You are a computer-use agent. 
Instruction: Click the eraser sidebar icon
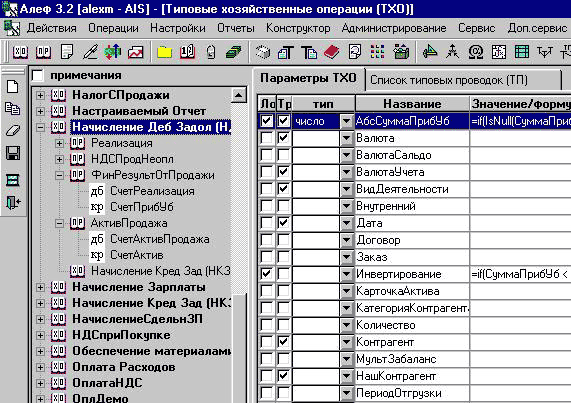point(13,131)
